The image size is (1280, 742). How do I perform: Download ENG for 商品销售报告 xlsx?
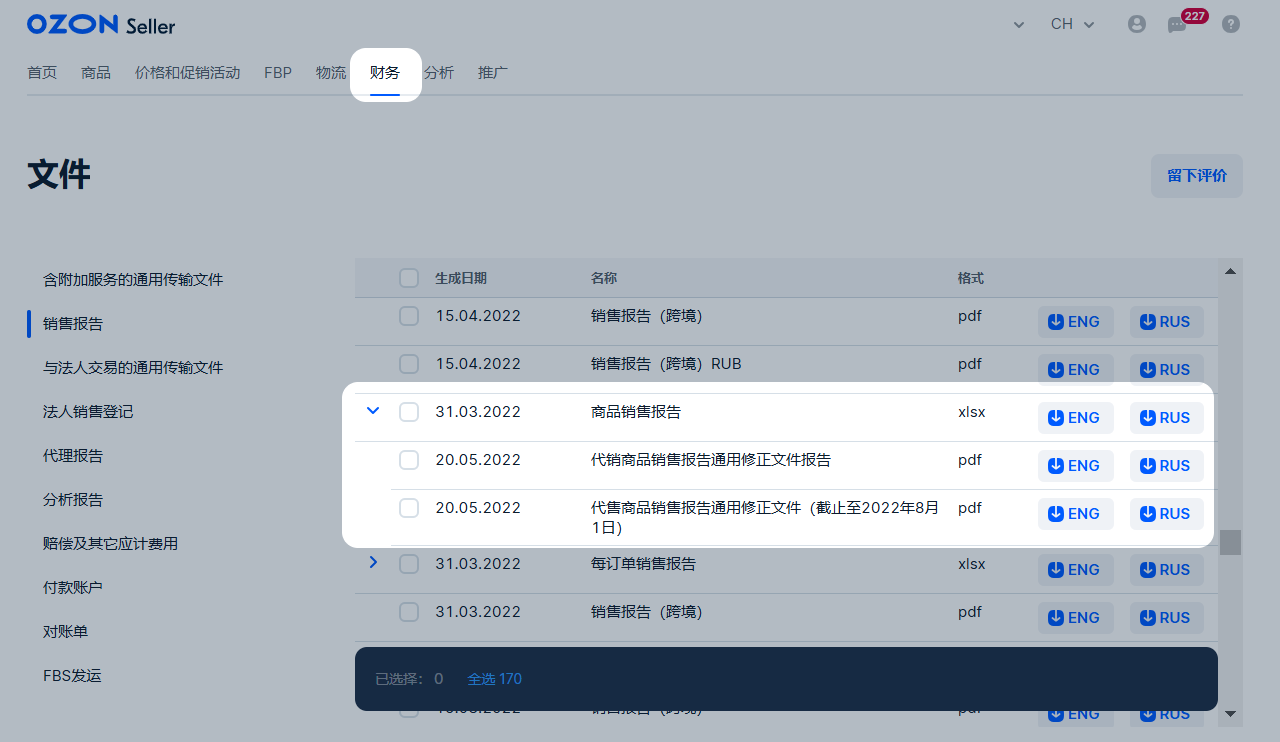tap(1076, 418)
